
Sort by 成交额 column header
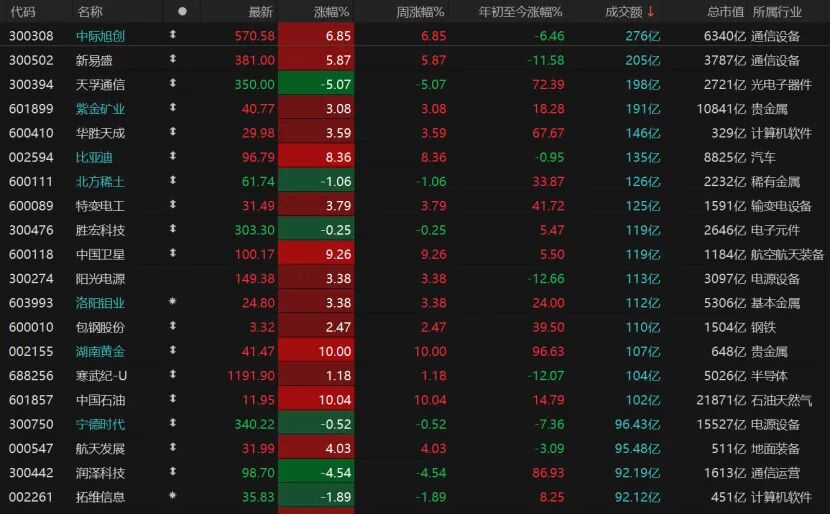(623, 12)
